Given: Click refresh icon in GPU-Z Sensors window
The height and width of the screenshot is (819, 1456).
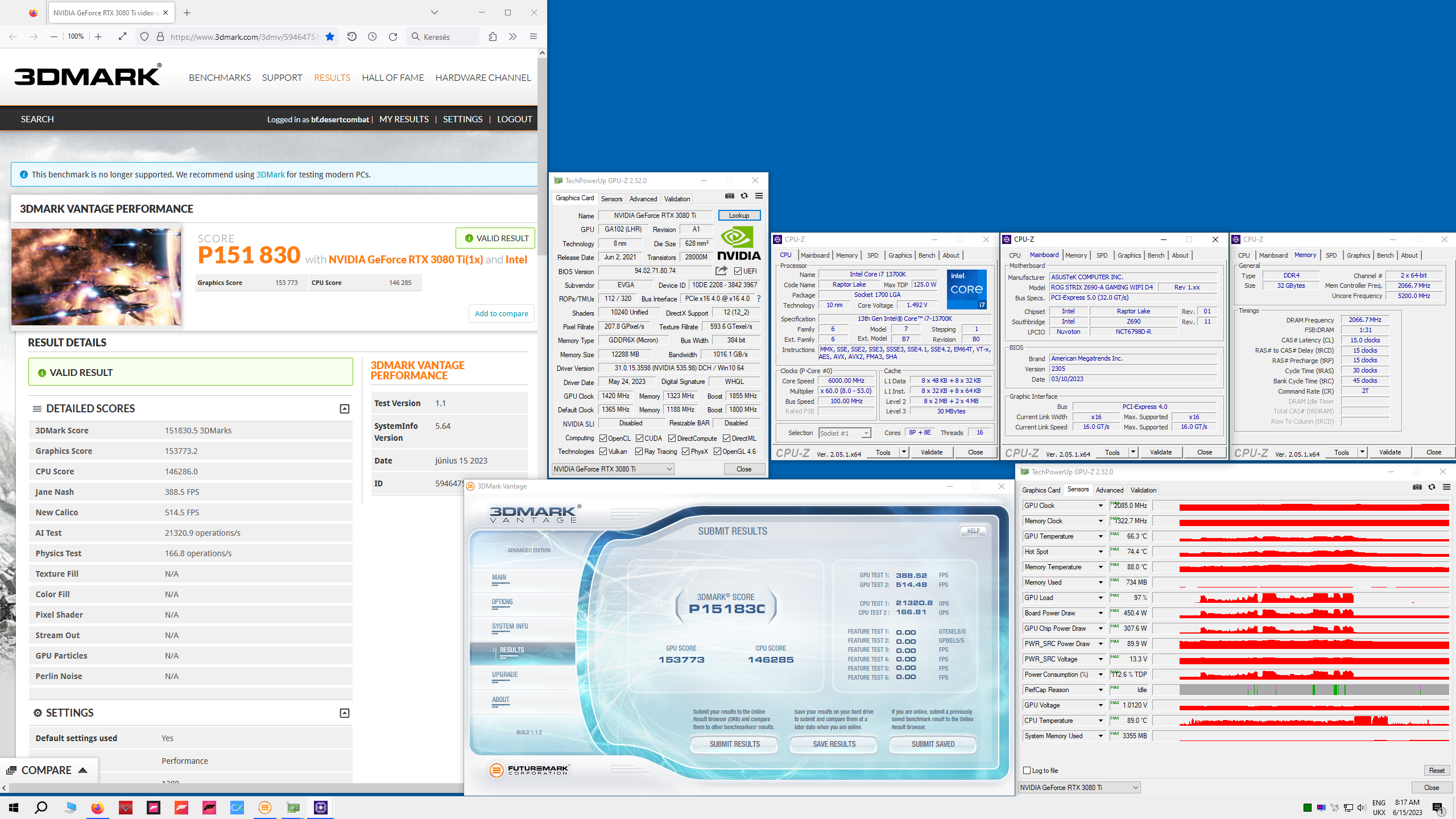Looking at the screenshot, I should pyautogui.click(x=1432, y=487).
